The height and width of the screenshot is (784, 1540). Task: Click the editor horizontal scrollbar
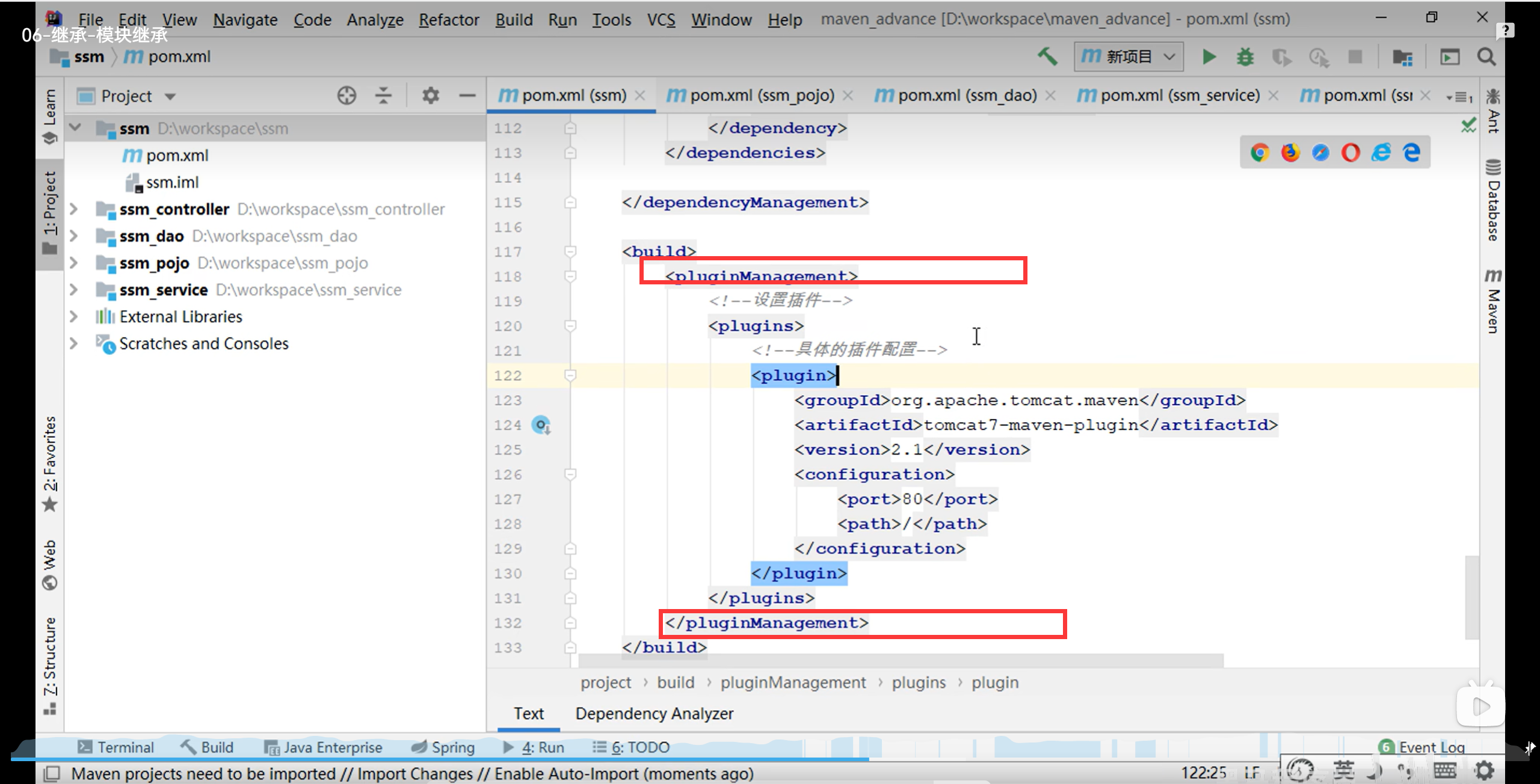click(x=900, y=661)
